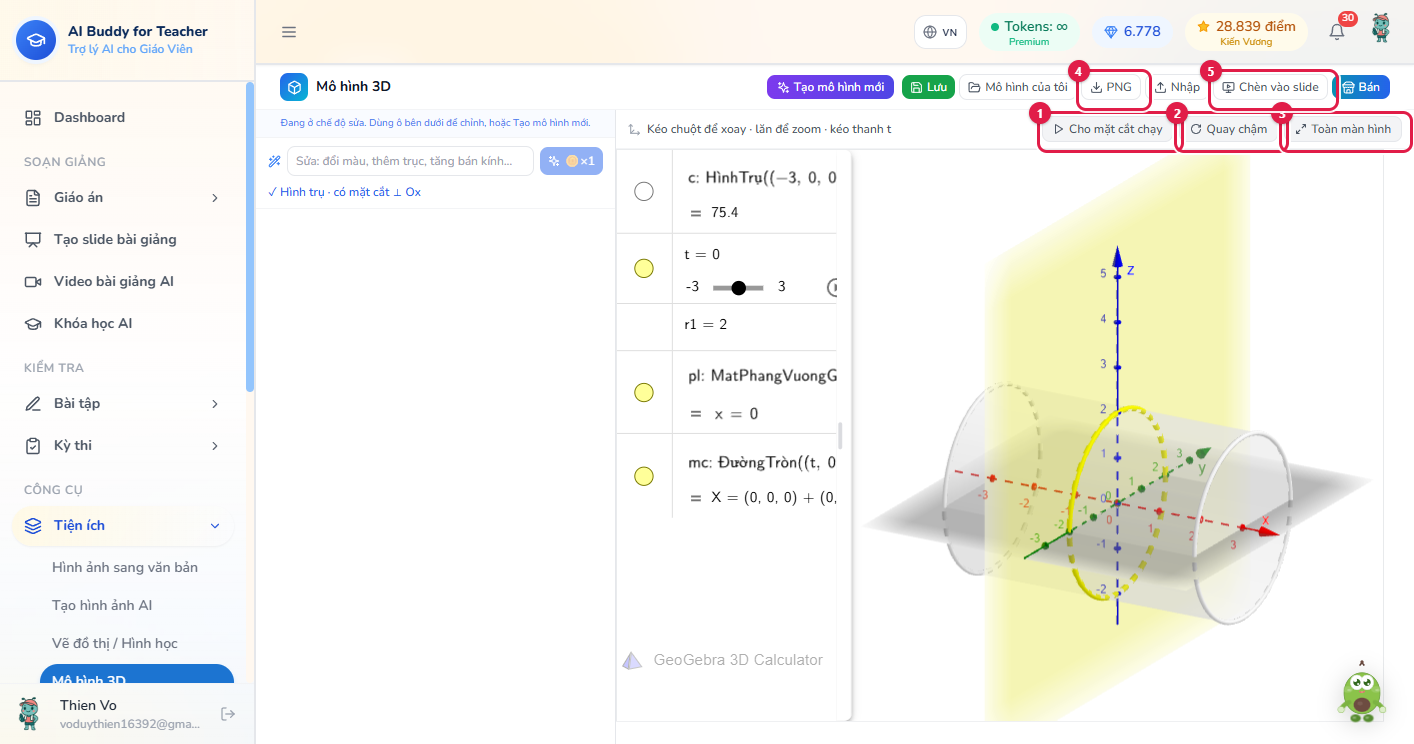Viewport: 1414px width, 744px height.
Task: Open the diamond balance 6.778
Action: coord(1132,32)
